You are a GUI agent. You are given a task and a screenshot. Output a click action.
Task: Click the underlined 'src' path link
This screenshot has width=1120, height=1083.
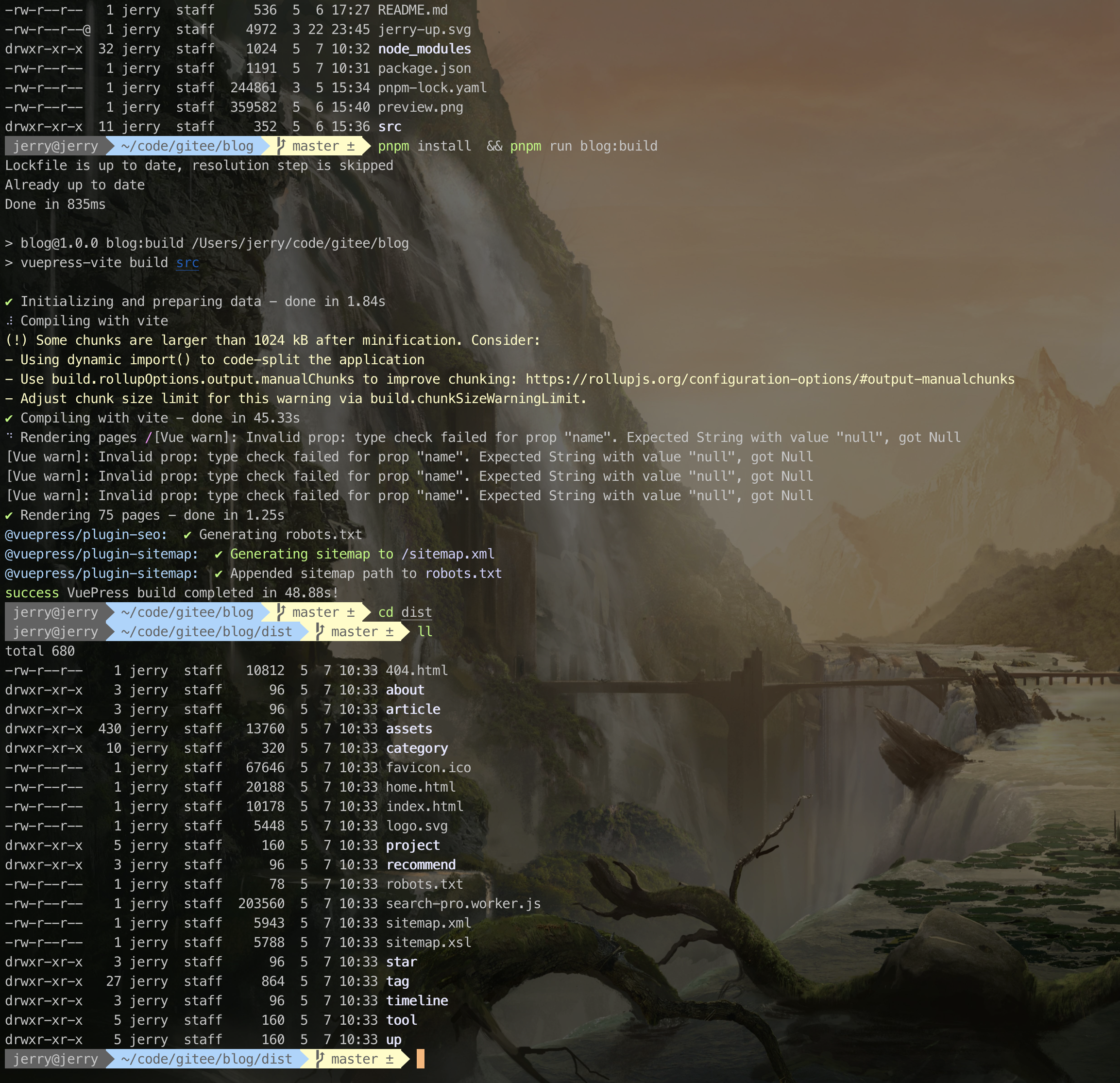[187, 263]
